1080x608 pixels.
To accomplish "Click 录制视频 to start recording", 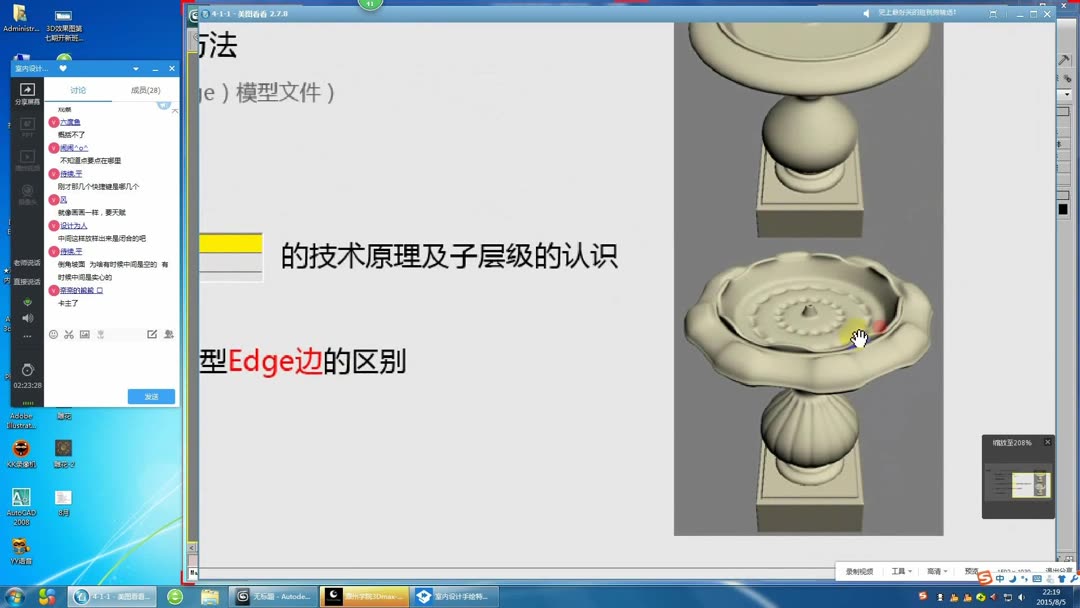I will tap(860, 570).
